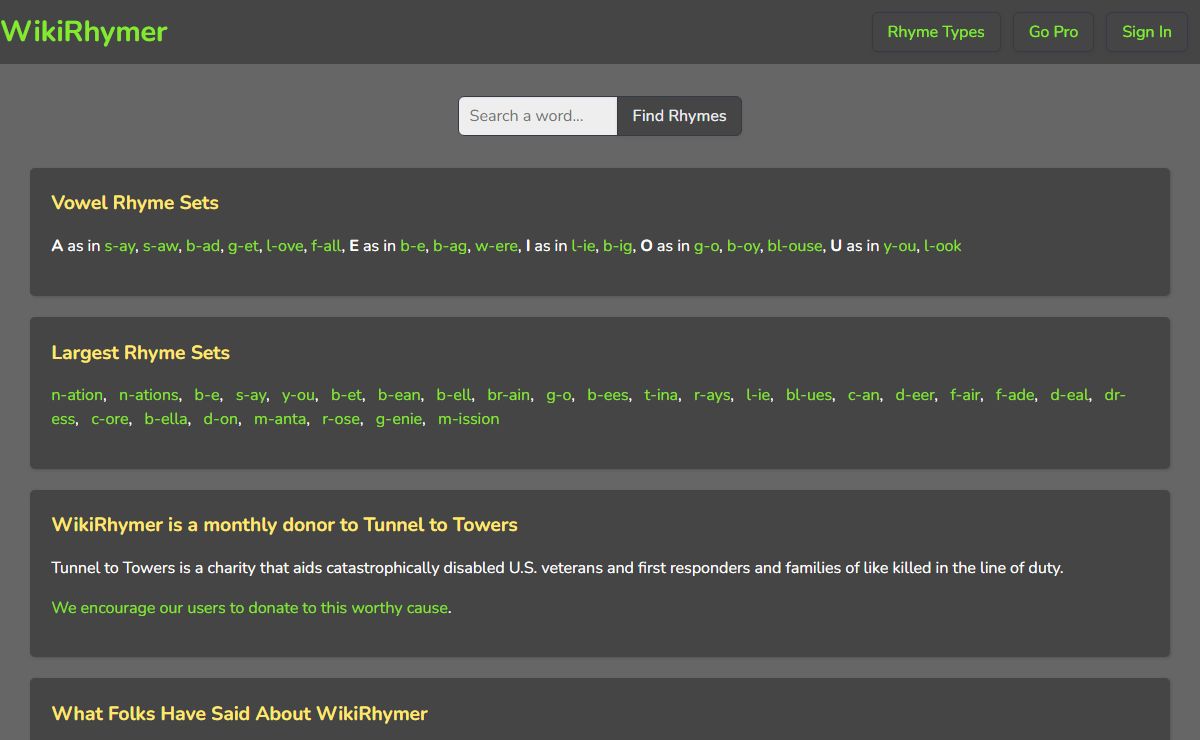The image size is (1200, 740).
Task: Select the b-ean rhyme set
Action: (399, 395)
